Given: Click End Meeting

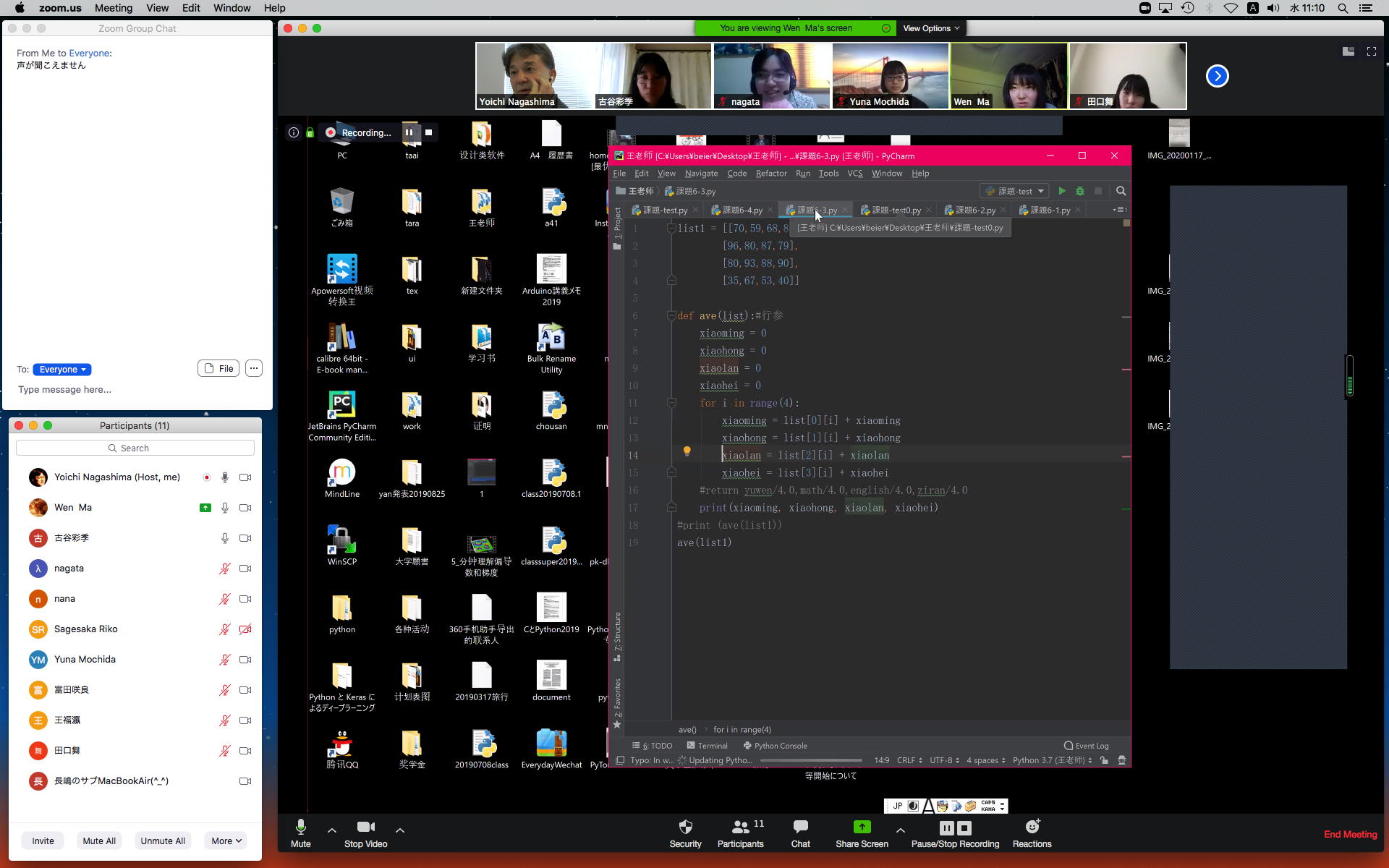Looking at the screenshot, I should coord(1350,834).
